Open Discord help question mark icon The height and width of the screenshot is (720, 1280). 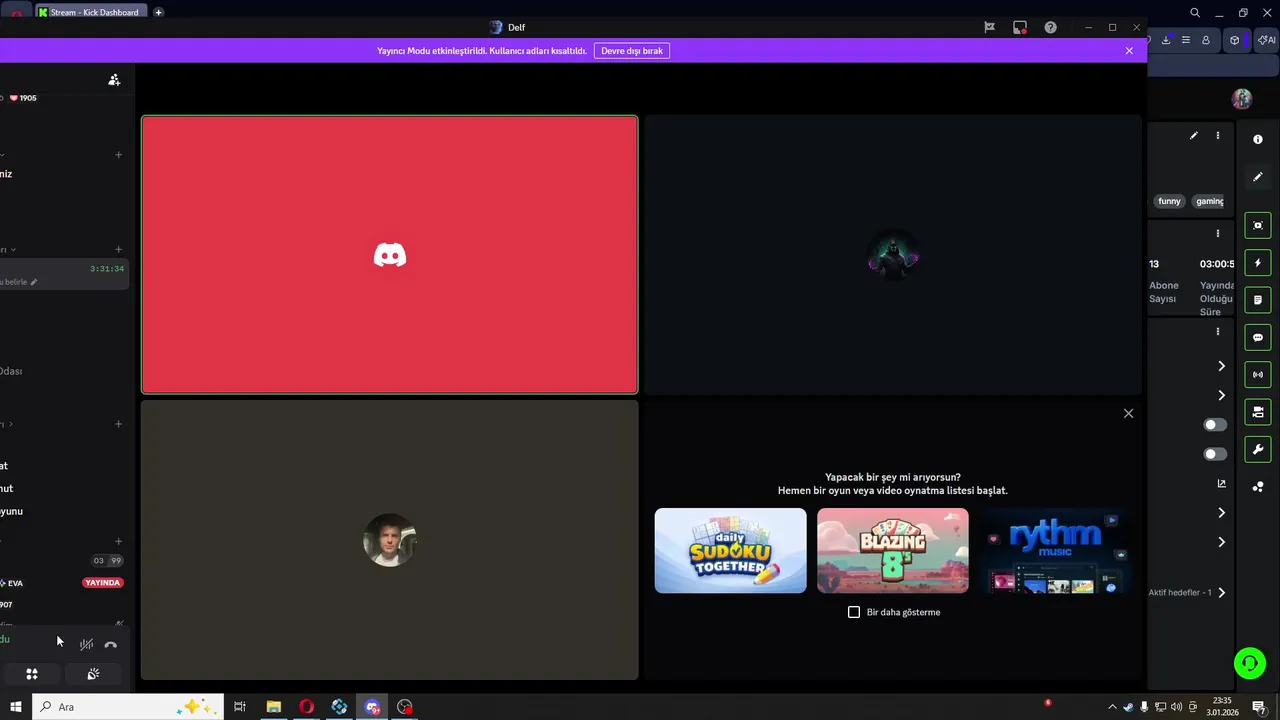[1050, 27]
